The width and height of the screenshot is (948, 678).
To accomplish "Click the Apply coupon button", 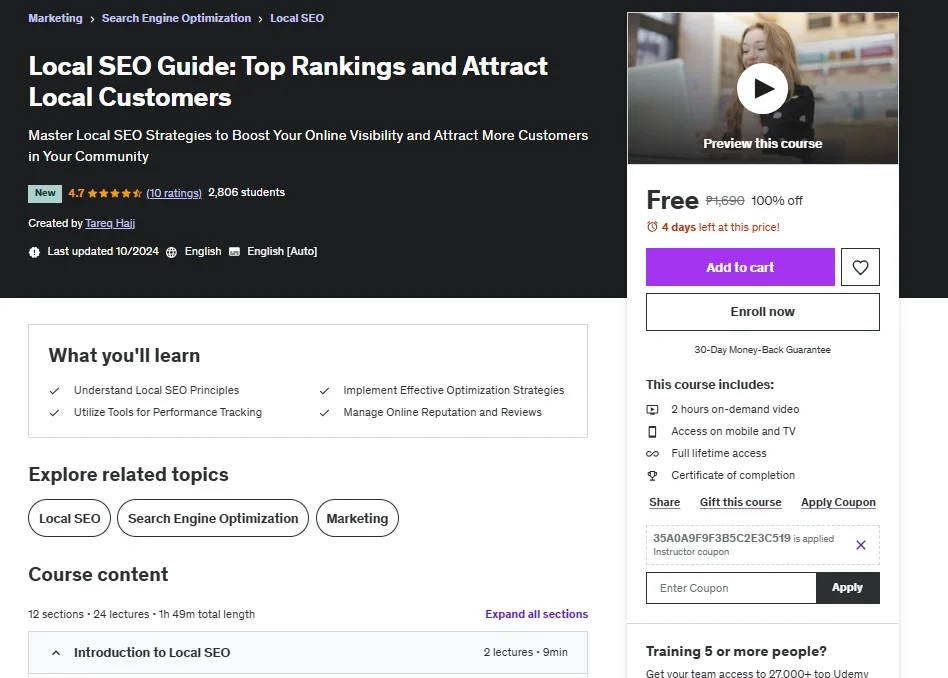I will click(848, 588).
